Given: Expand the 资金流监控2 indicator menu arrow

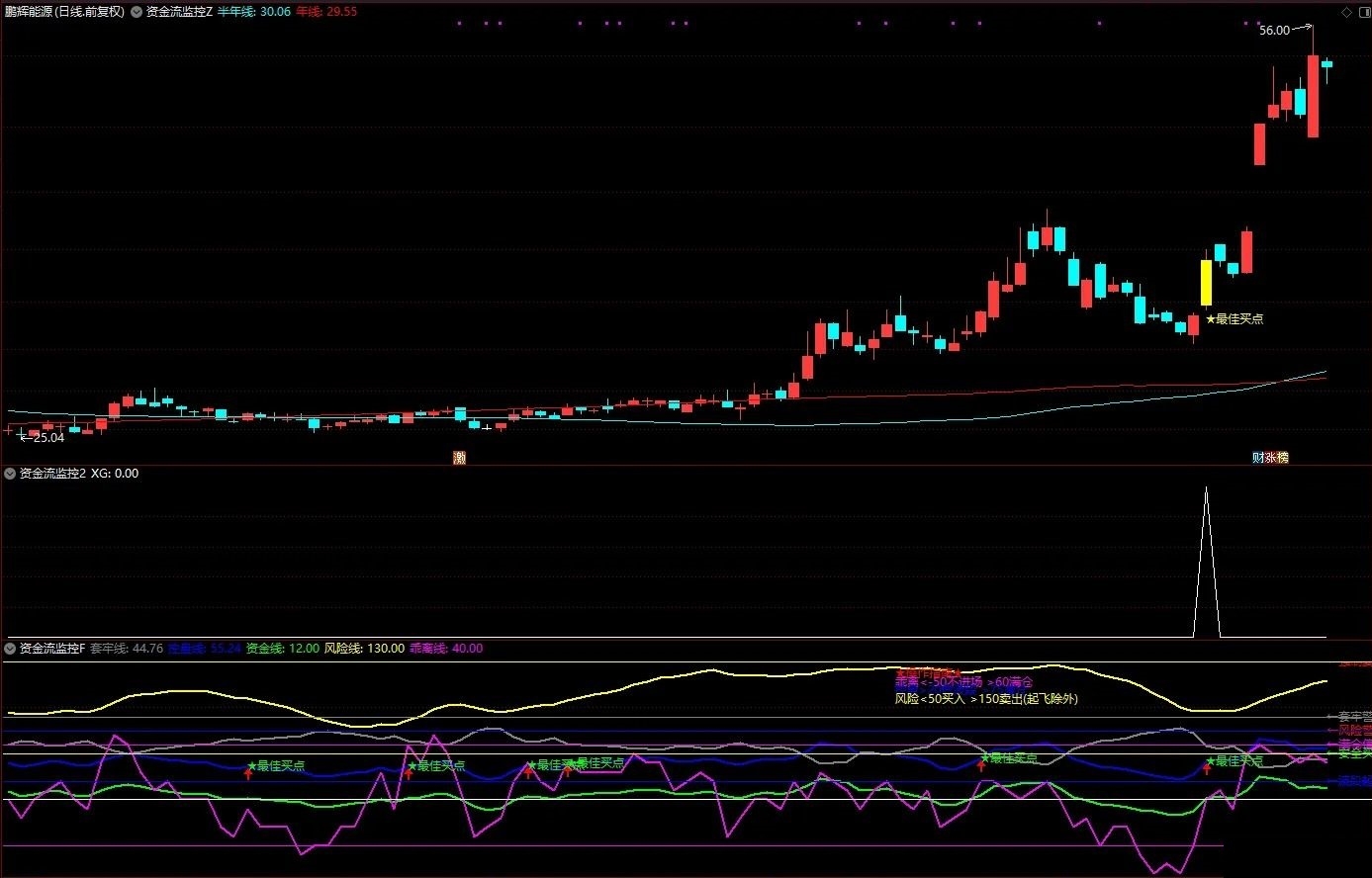Looking at the screenshot, I should point(10,474).
